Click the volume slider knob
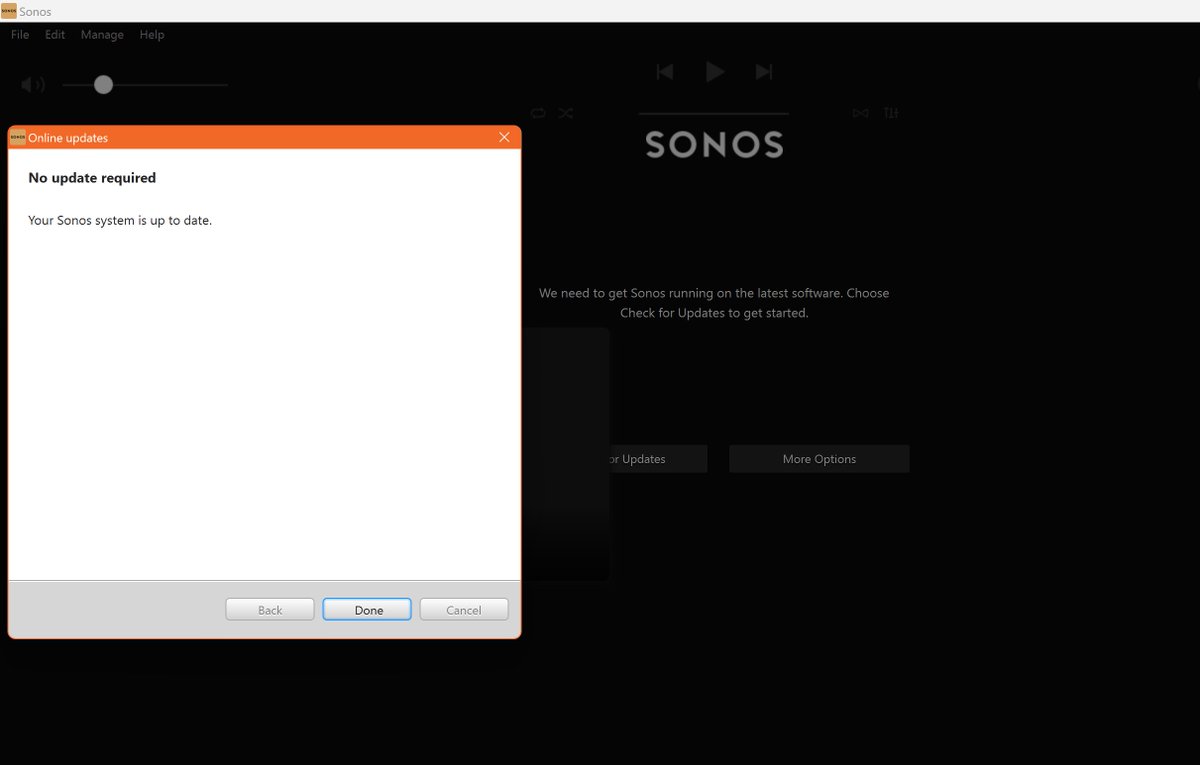The image size is (1200, 765). click(103, 85)
